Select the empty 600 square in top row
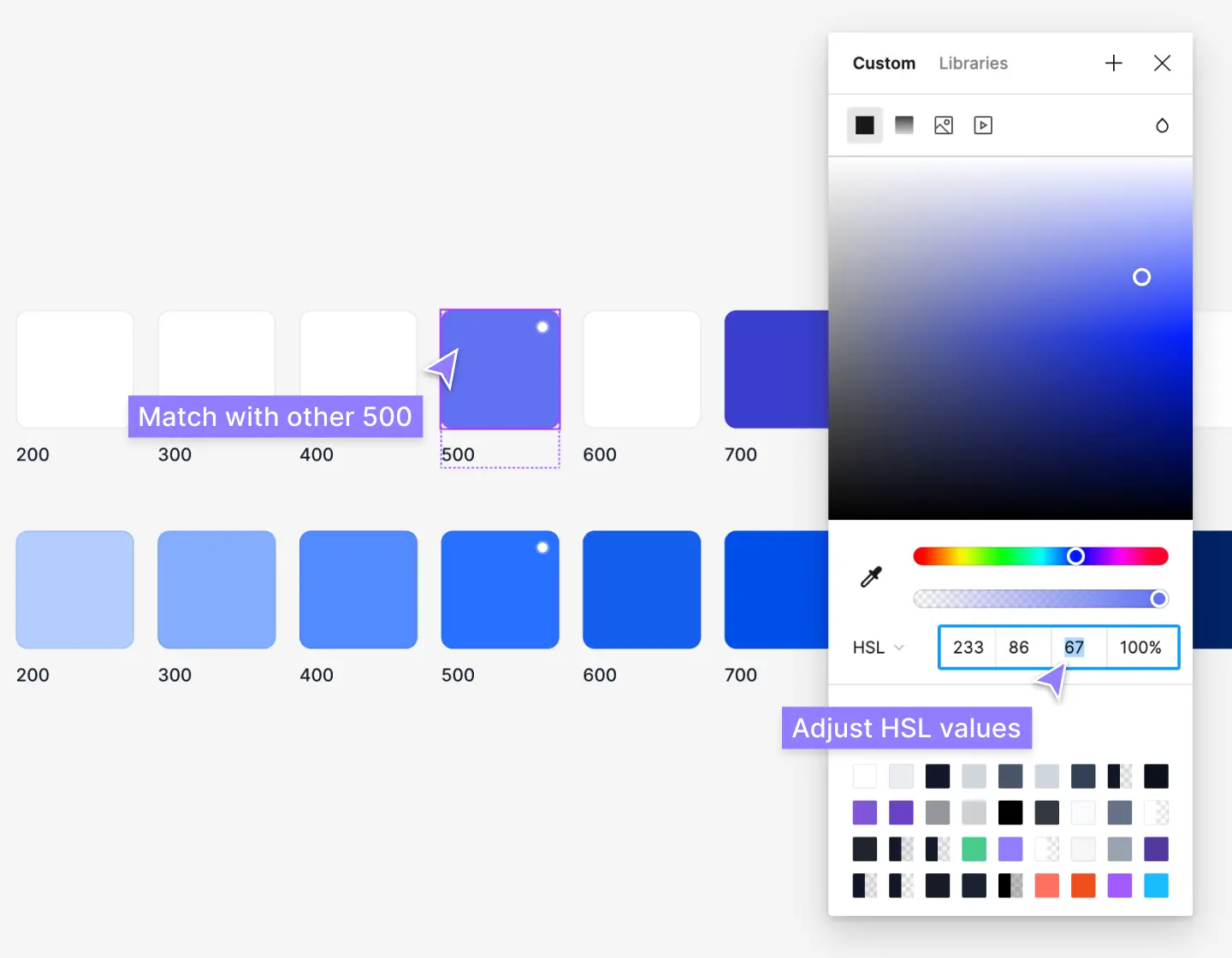 tap(642, 369)
